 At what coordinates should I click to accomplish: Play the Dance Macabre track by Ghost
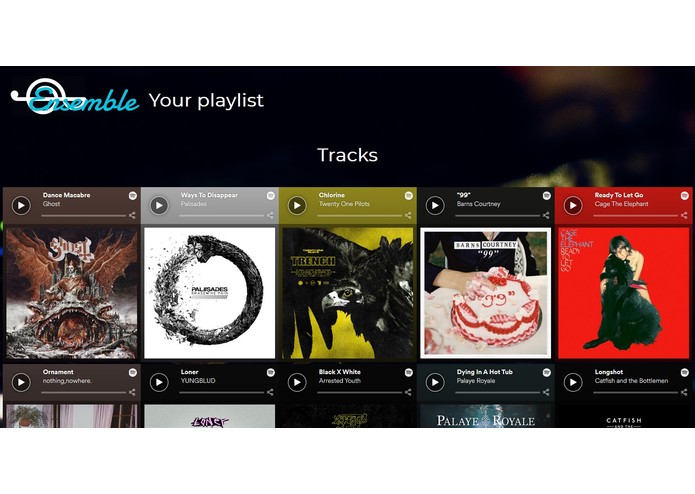click(21, 205)
